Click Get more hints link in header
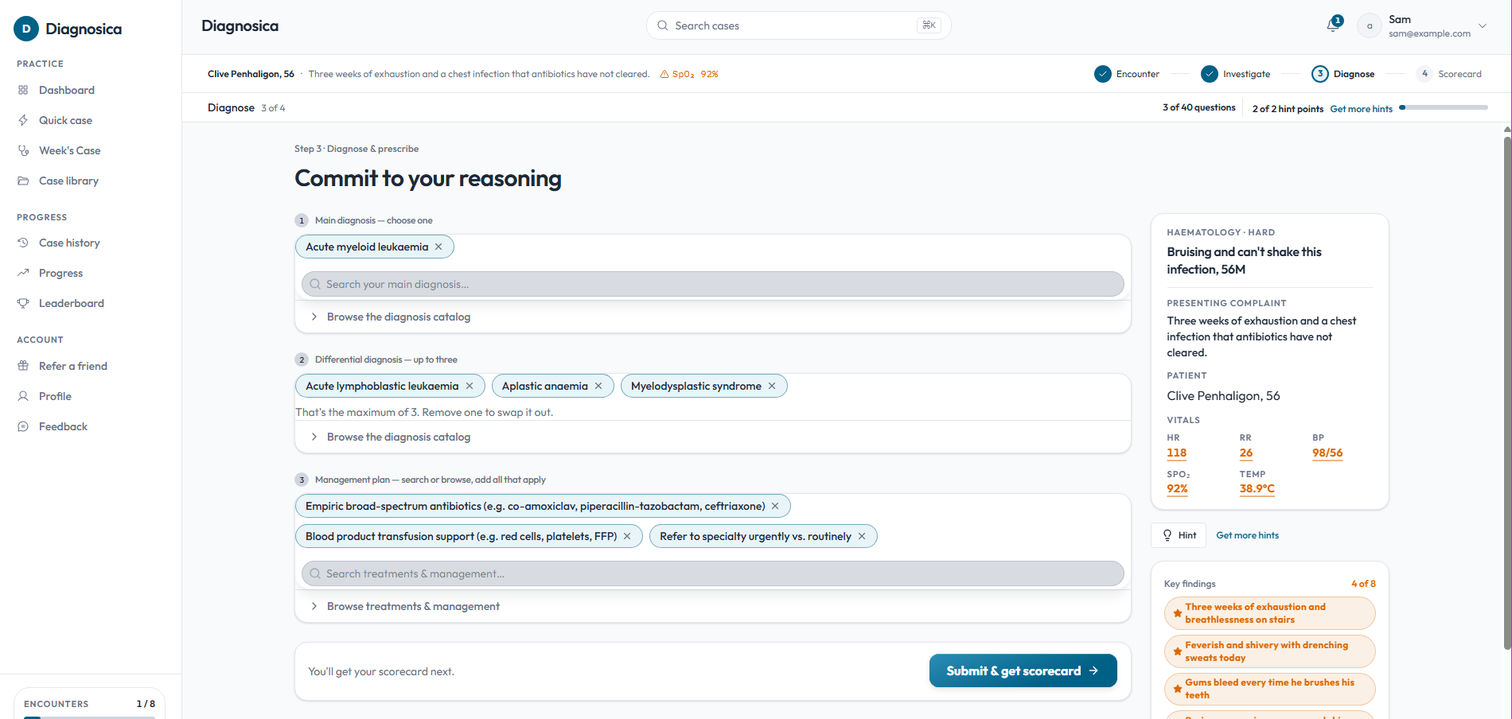The width and height of the screenshot is (1512, 719). (1361, 109)
